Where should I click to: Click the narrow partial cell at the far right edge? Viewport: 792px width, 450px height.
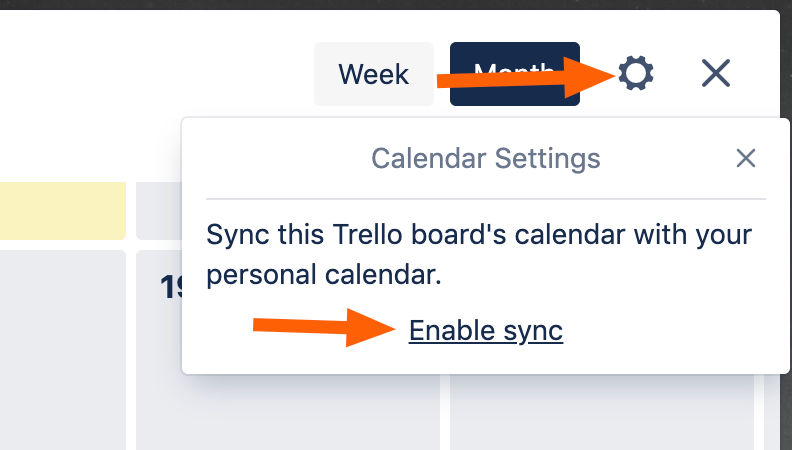point(772,412)
